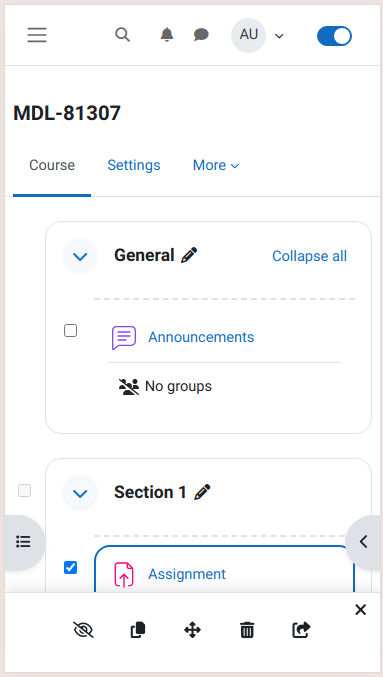Switch to the Settings tab
Image resolution: width=383 pixels, height=677 pixels.
coord(134,165)
